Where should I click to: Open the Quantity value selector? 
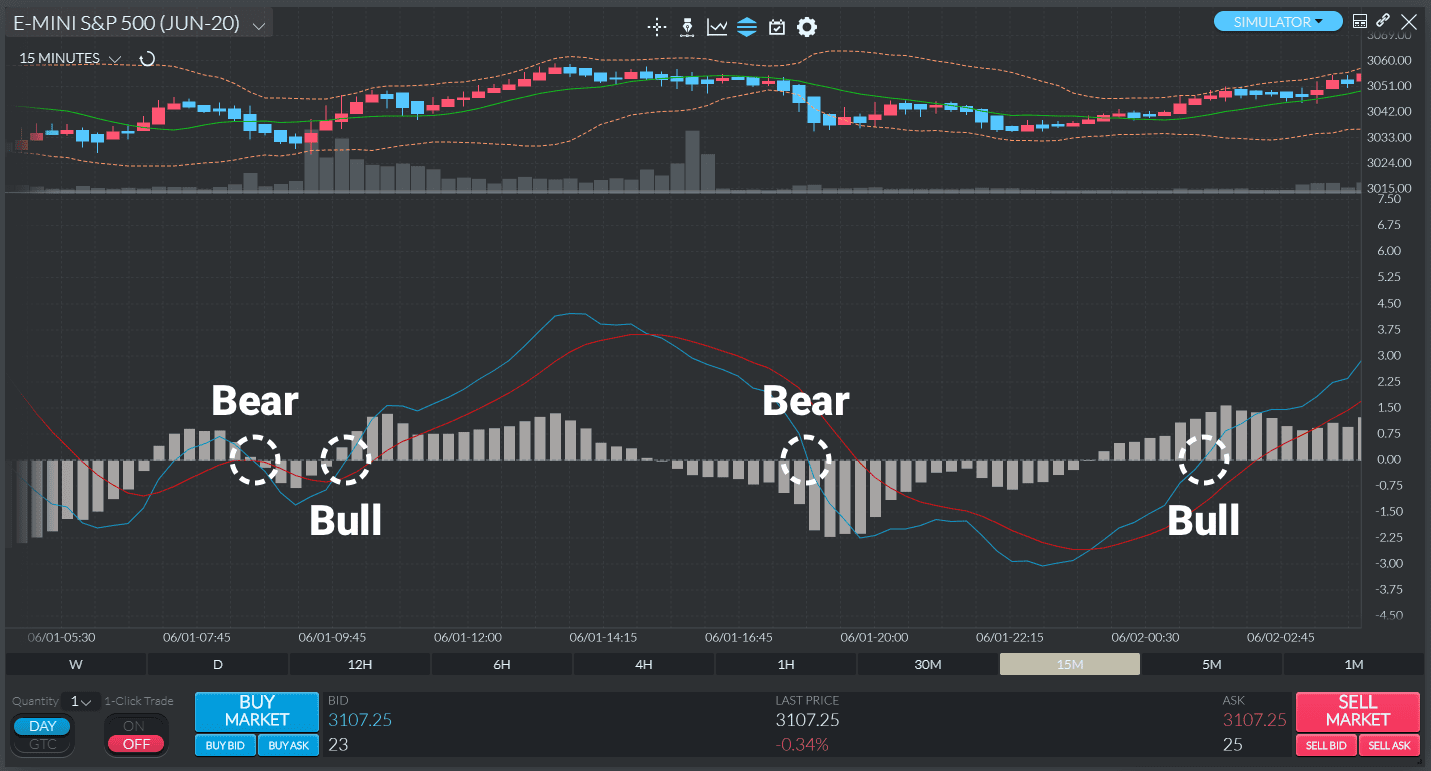tap(79, 701)
